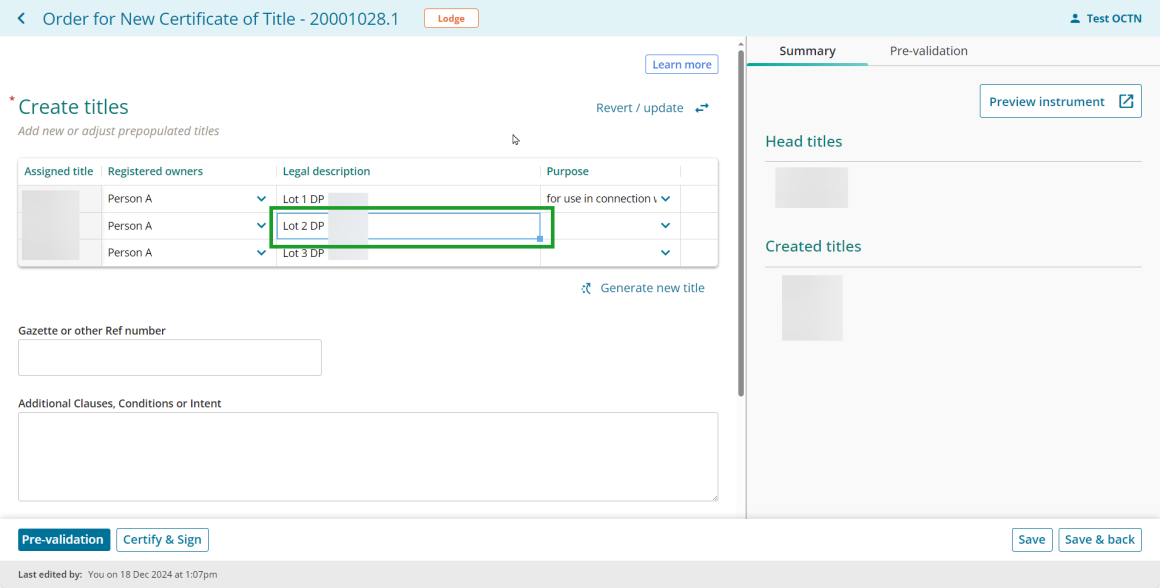Click the Learn more button
Screen dimensions: 1160x588
681,64
